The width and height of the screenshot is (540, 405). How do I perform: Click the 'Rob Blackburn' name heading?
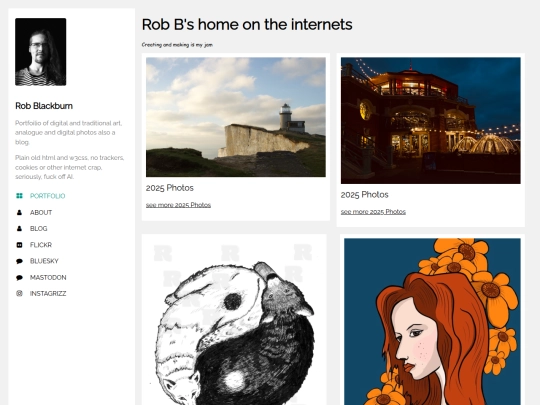44,106
